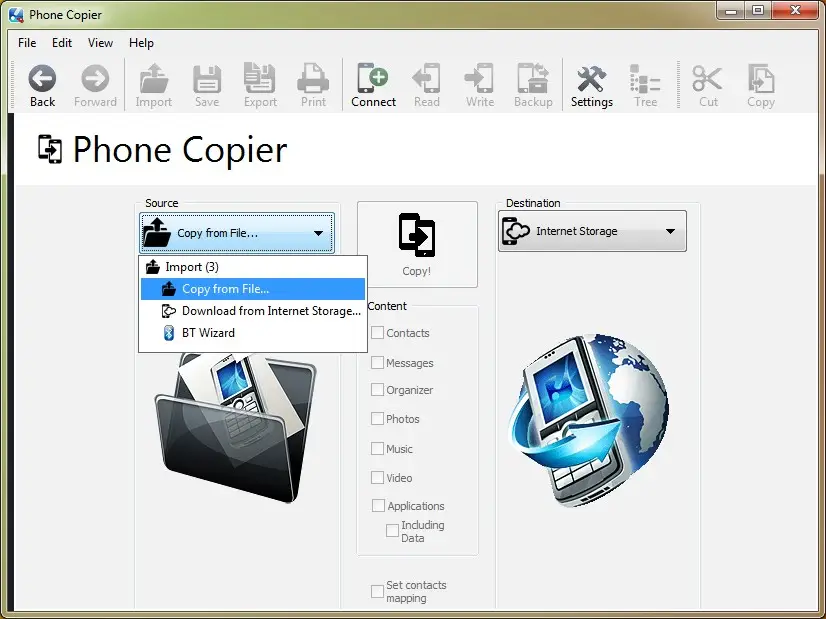Check the Organizer option
Viewport: 826px width, 619px height.
coord(377,390)
